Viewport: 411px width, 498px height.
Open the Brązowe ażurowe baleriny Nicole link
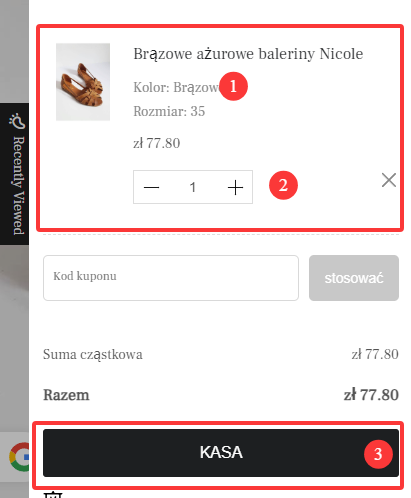[248, 54]
